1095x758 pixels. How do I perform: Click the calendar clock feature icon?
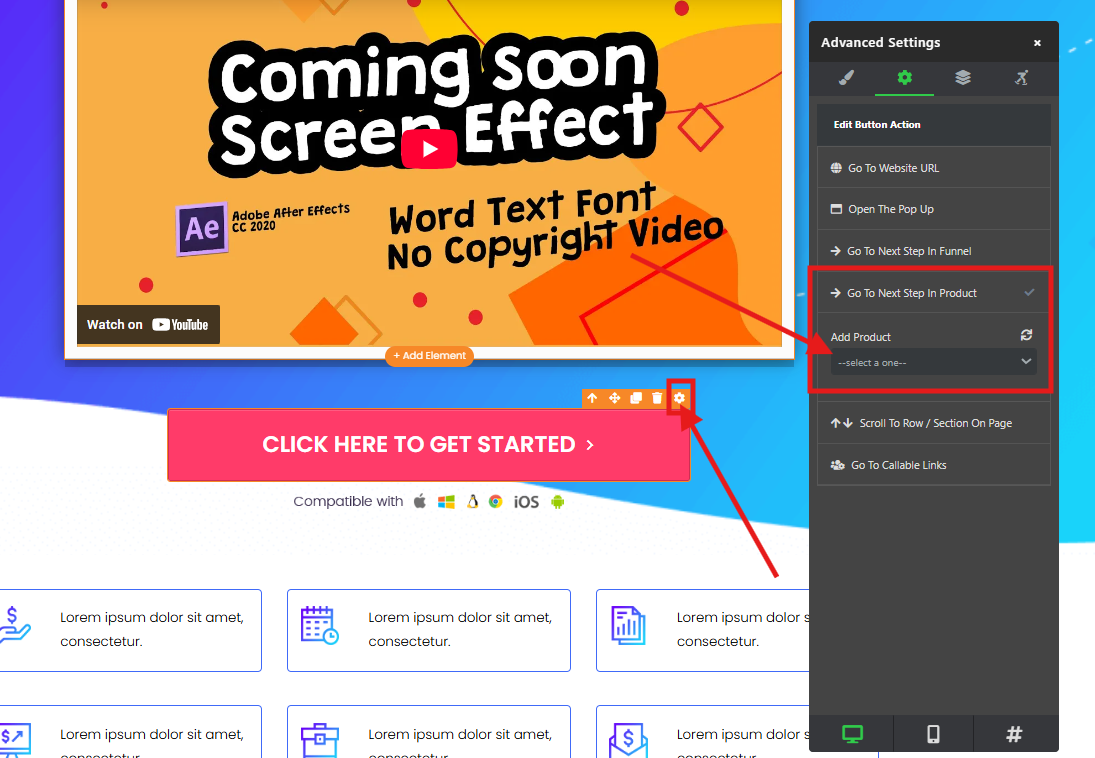pyautogui.click(x=320, y=625)
